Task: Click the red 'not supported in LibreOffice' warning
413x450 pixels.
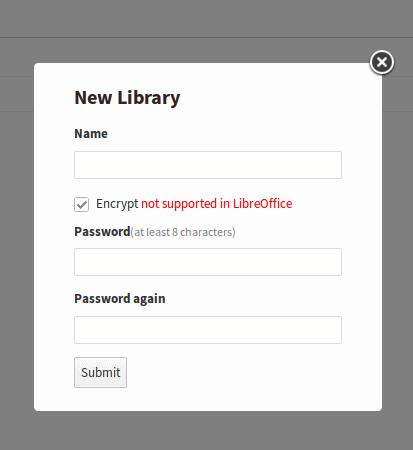Action: (217, 204)
